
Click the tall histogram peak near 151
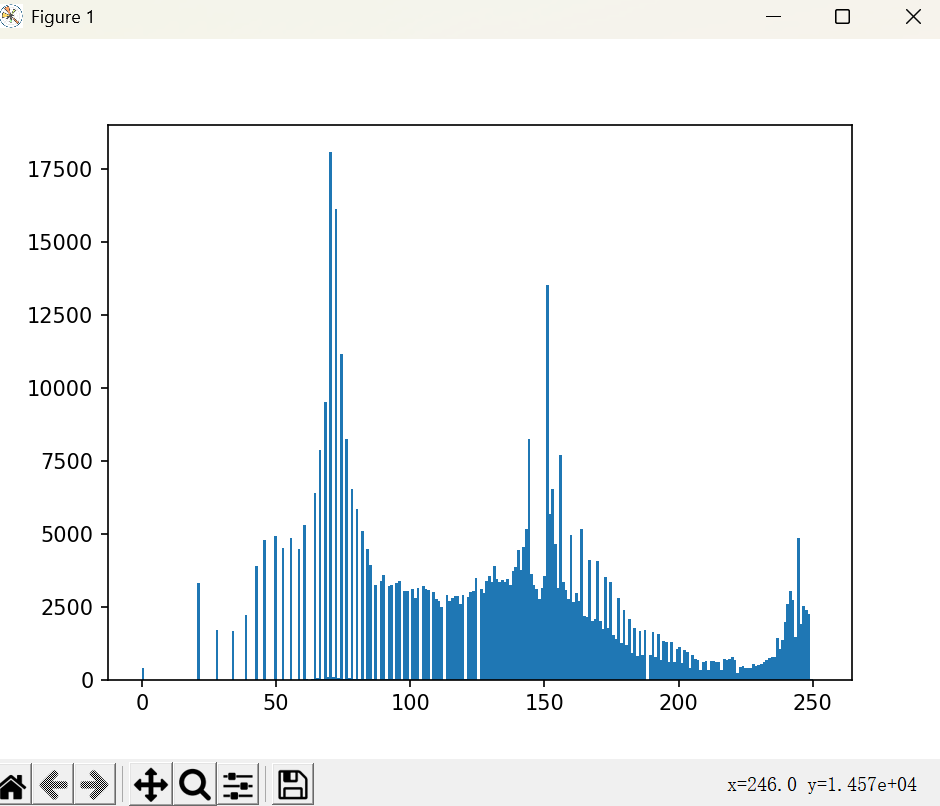point(547,482)
